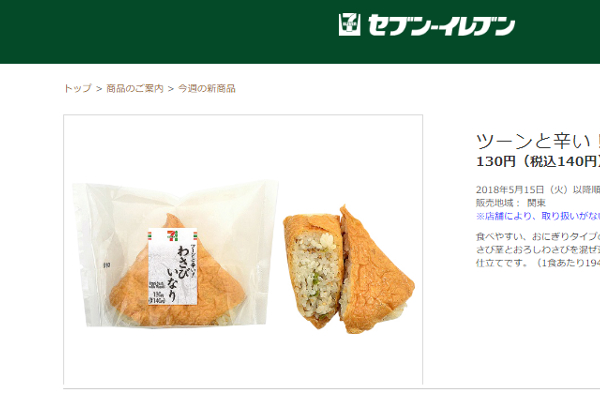The width and height of the screenshot is (600, 400).
Task: Go to トップ breadcrumb link
Action: (78, 88)
